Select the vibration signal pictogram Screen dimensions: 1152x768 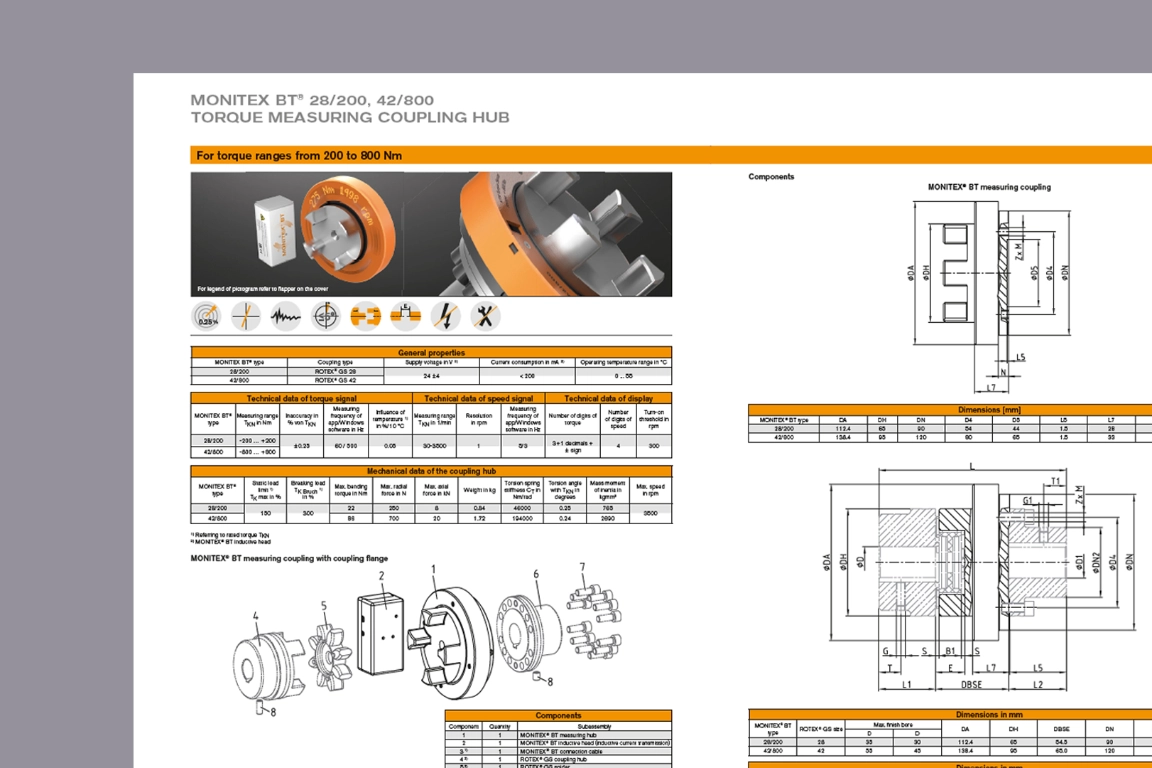285,316
